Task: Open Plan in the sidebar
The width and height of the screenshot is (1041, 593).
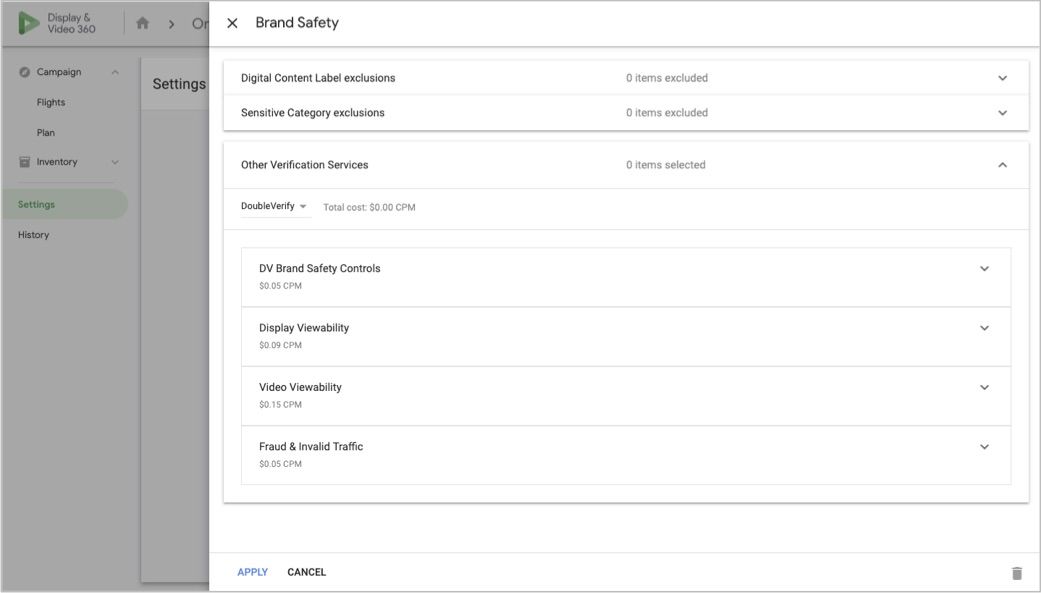Action: click(45, 132)
